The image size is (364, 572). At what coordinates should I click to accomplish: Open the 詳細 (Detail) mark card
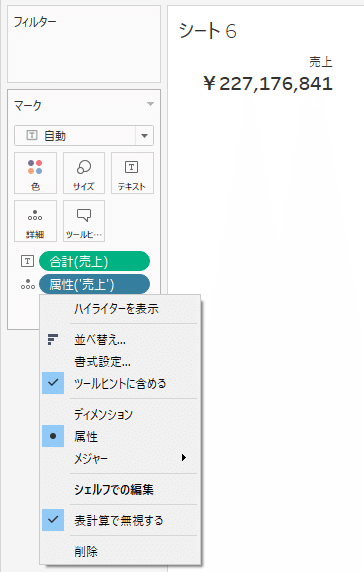(x=35, y=221)
